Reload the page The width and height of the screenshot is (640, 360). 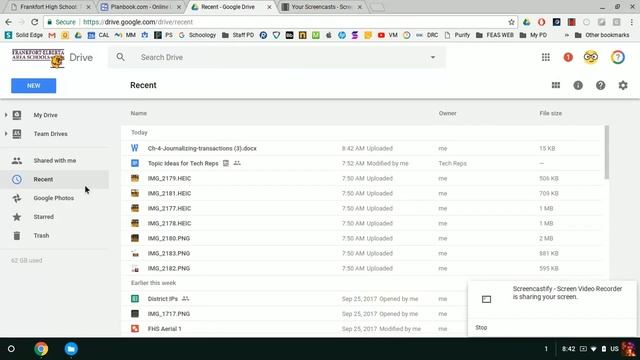[35, 22]
